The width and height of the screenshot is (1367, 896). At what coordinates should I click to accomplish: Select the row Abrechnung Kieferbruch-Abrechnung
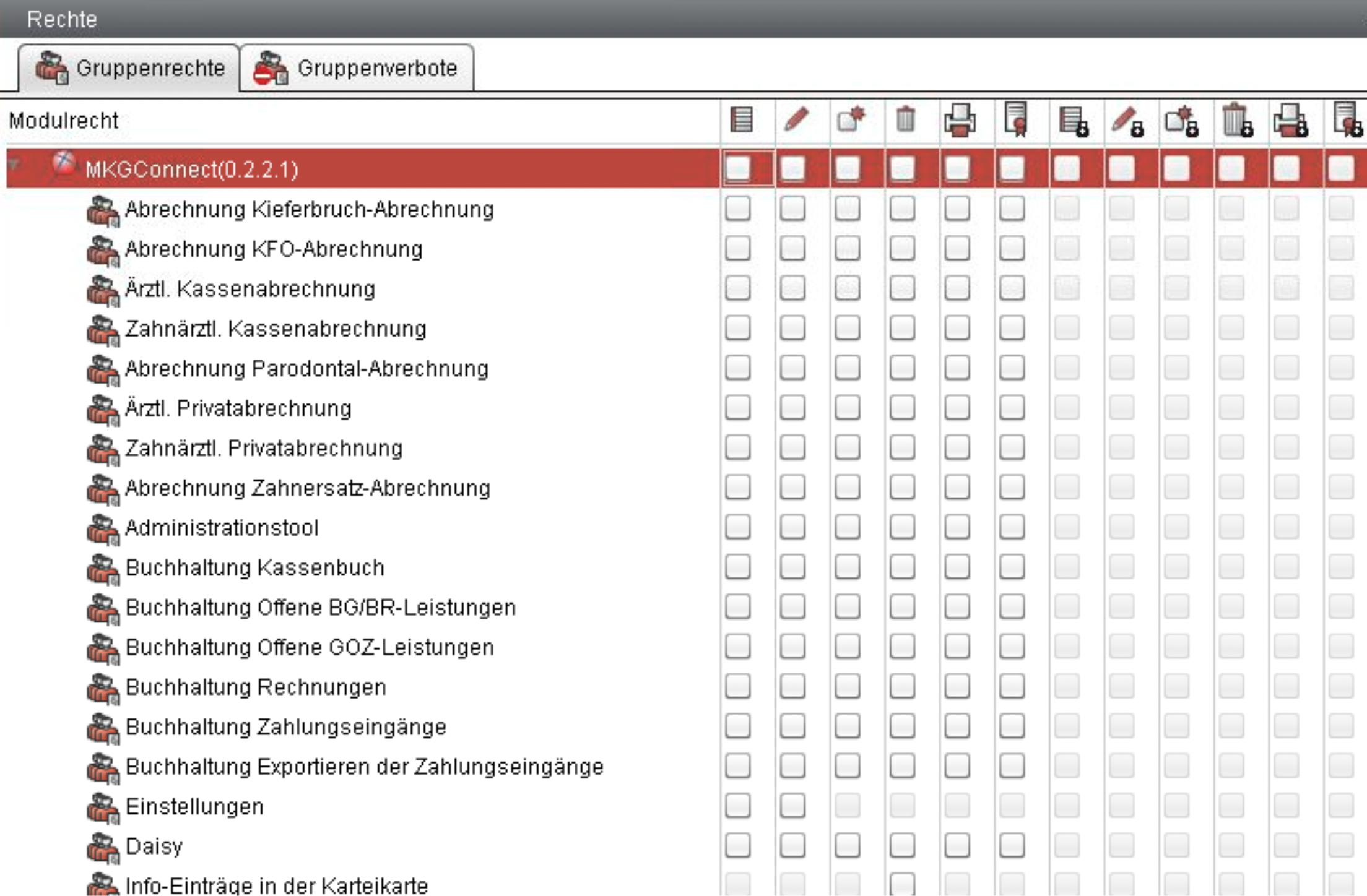(310, 210)
